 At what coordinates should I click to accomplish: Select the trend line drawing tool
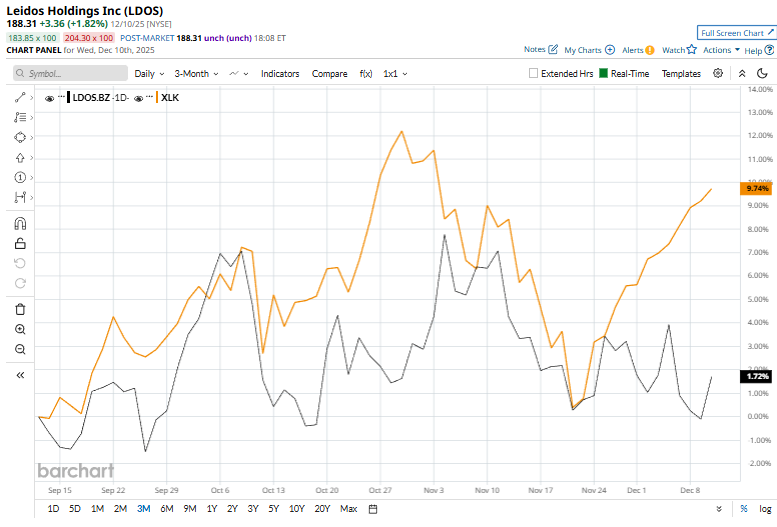tap(20, 98)
